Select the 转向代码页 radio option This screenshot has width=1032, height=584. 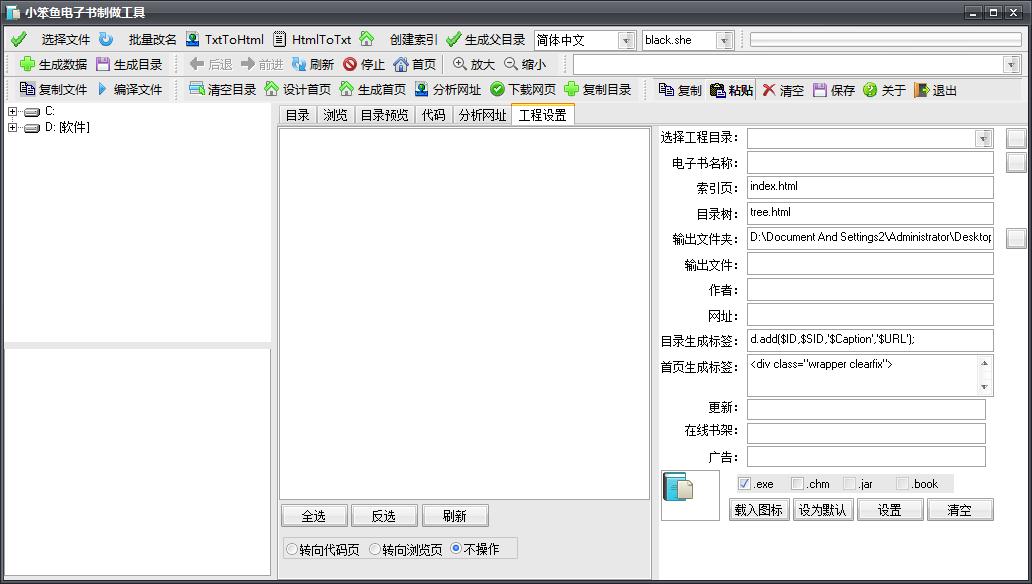pos(292,549)
